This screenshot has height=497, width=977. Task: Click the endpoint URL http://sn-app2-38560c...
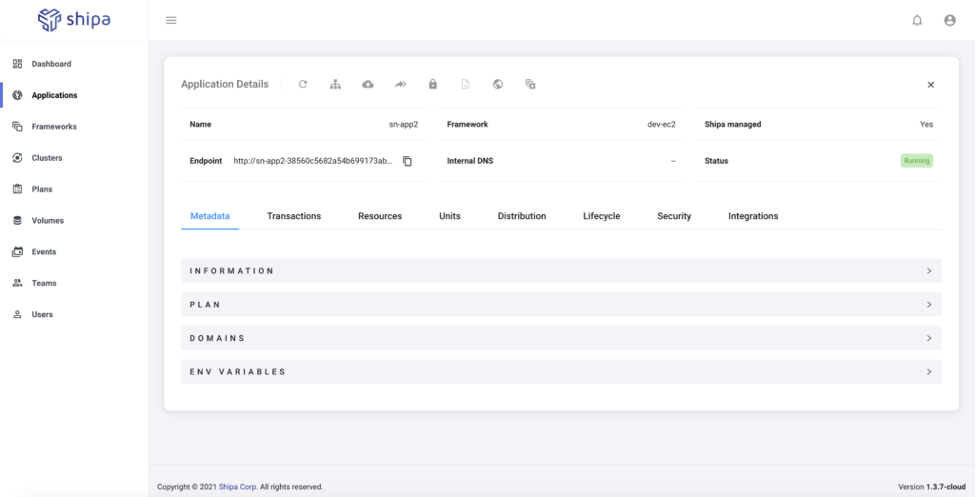click(313, 161)
